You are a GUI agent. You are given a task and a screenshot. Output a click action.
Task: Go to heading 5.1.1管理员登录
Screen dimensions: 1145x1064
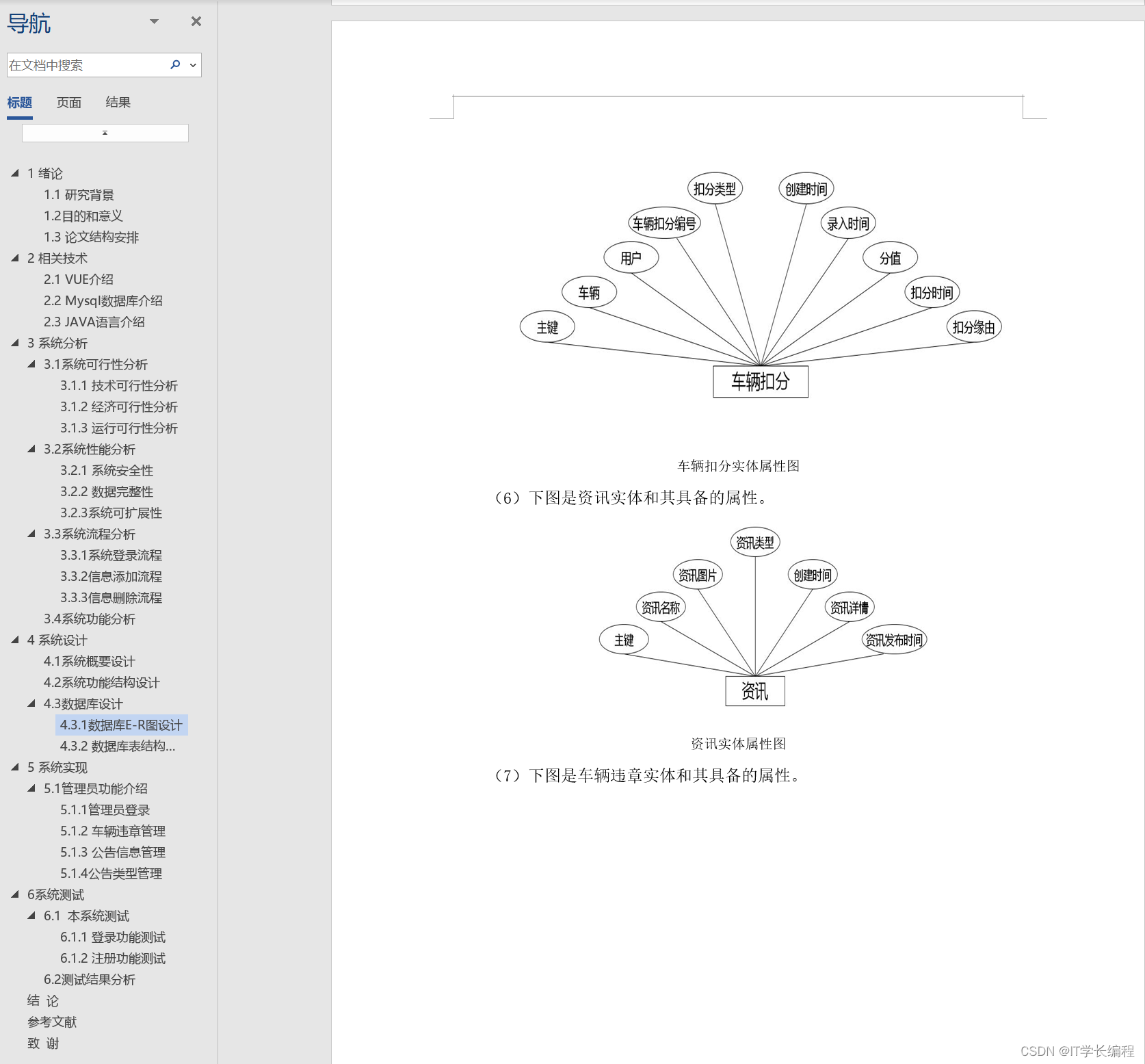pyautogui.click(x=105, y=809)
